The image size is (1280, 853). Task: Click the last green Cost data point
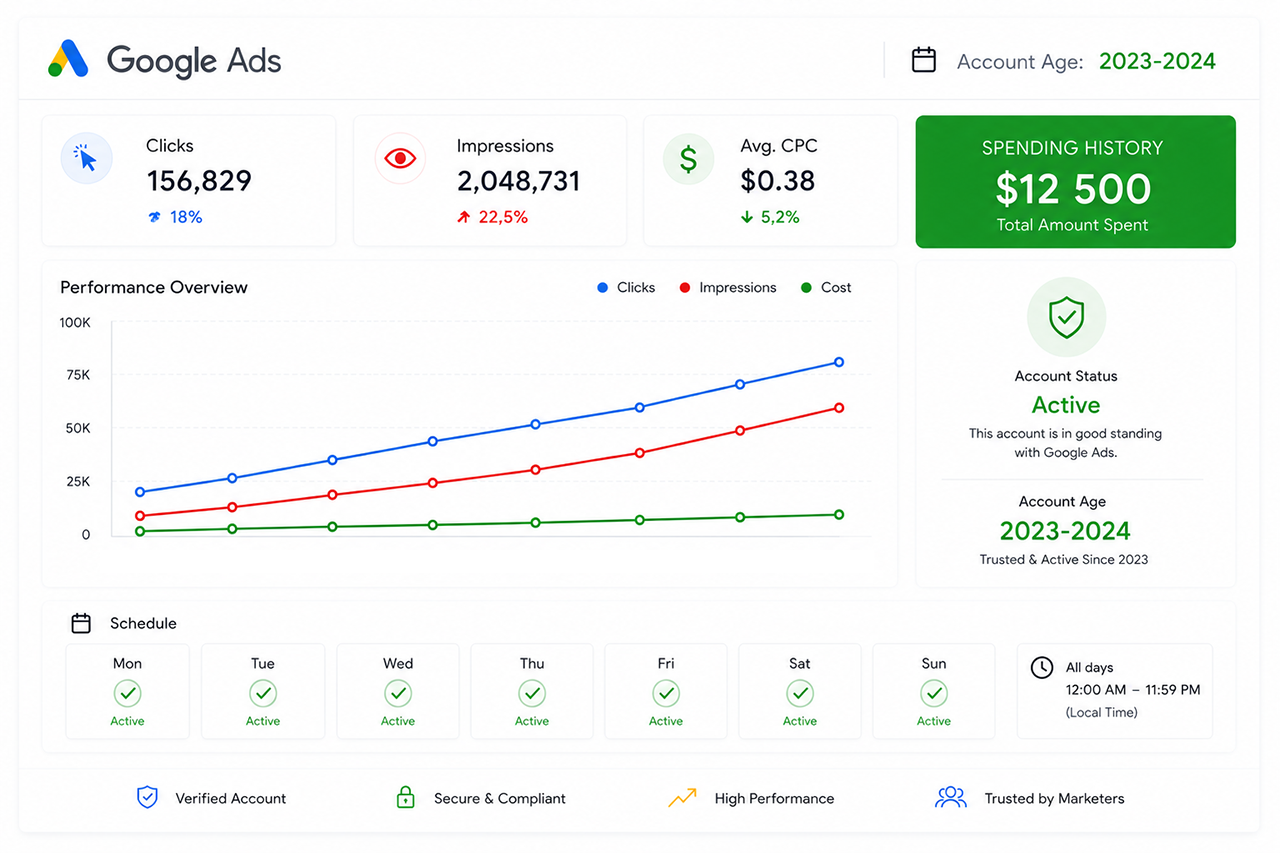(839, 514)
